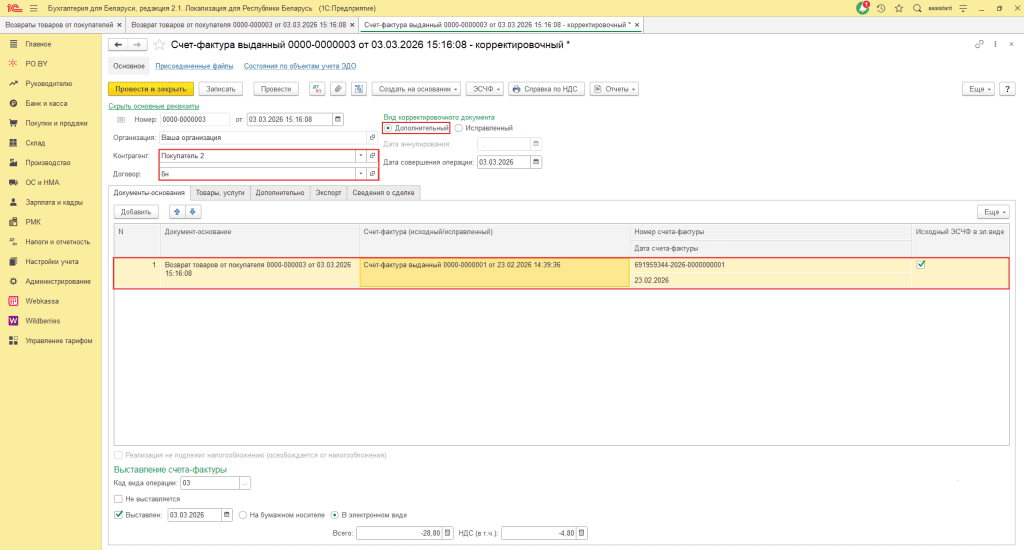Click the Провести и закрыть button

(x=150, y=89)
